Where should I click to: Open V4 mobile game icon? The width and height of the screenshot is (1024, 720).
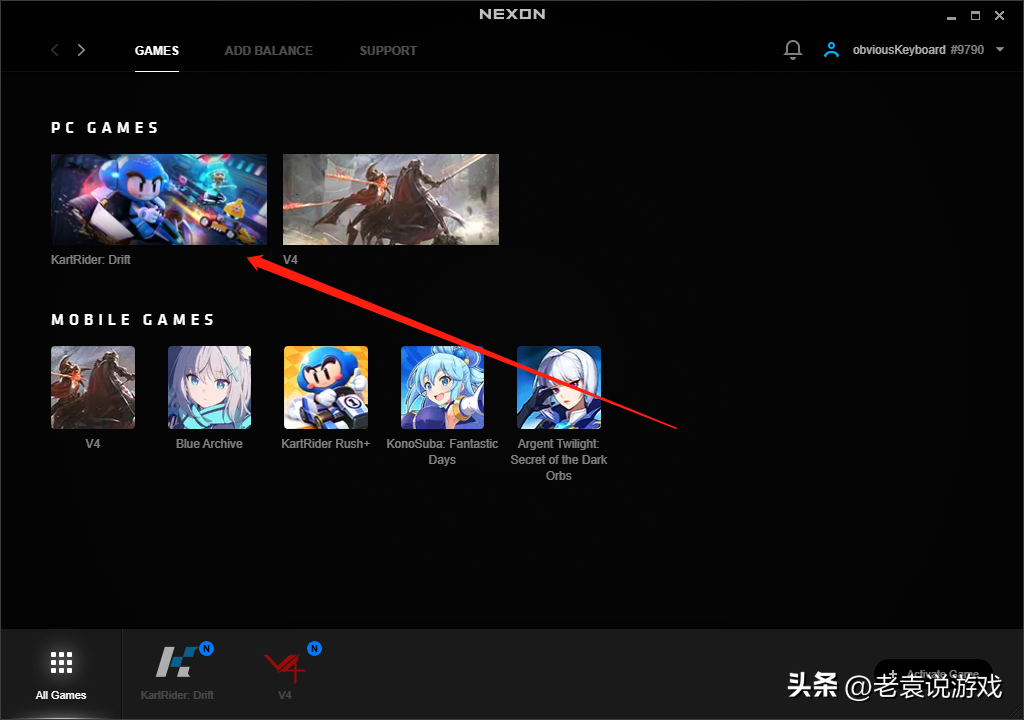[93, 388]
